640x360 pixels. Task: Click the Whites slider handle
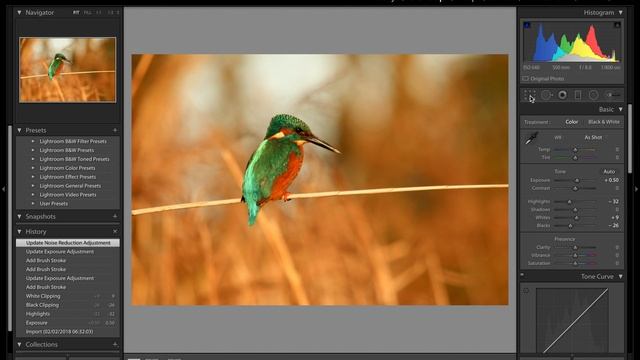576,218
